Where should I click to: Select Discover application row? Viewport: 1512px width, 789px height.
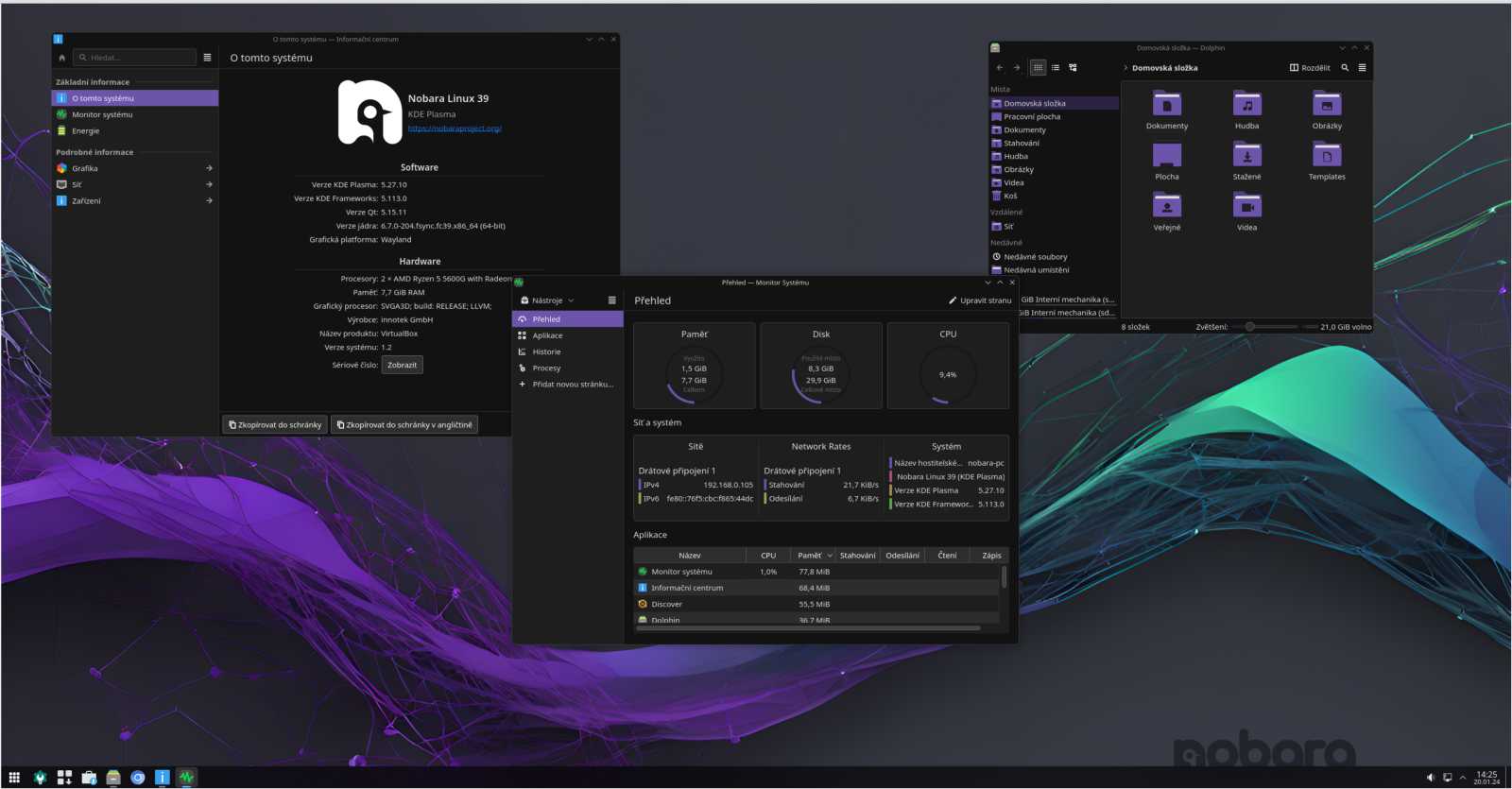[x=817, y=604]
